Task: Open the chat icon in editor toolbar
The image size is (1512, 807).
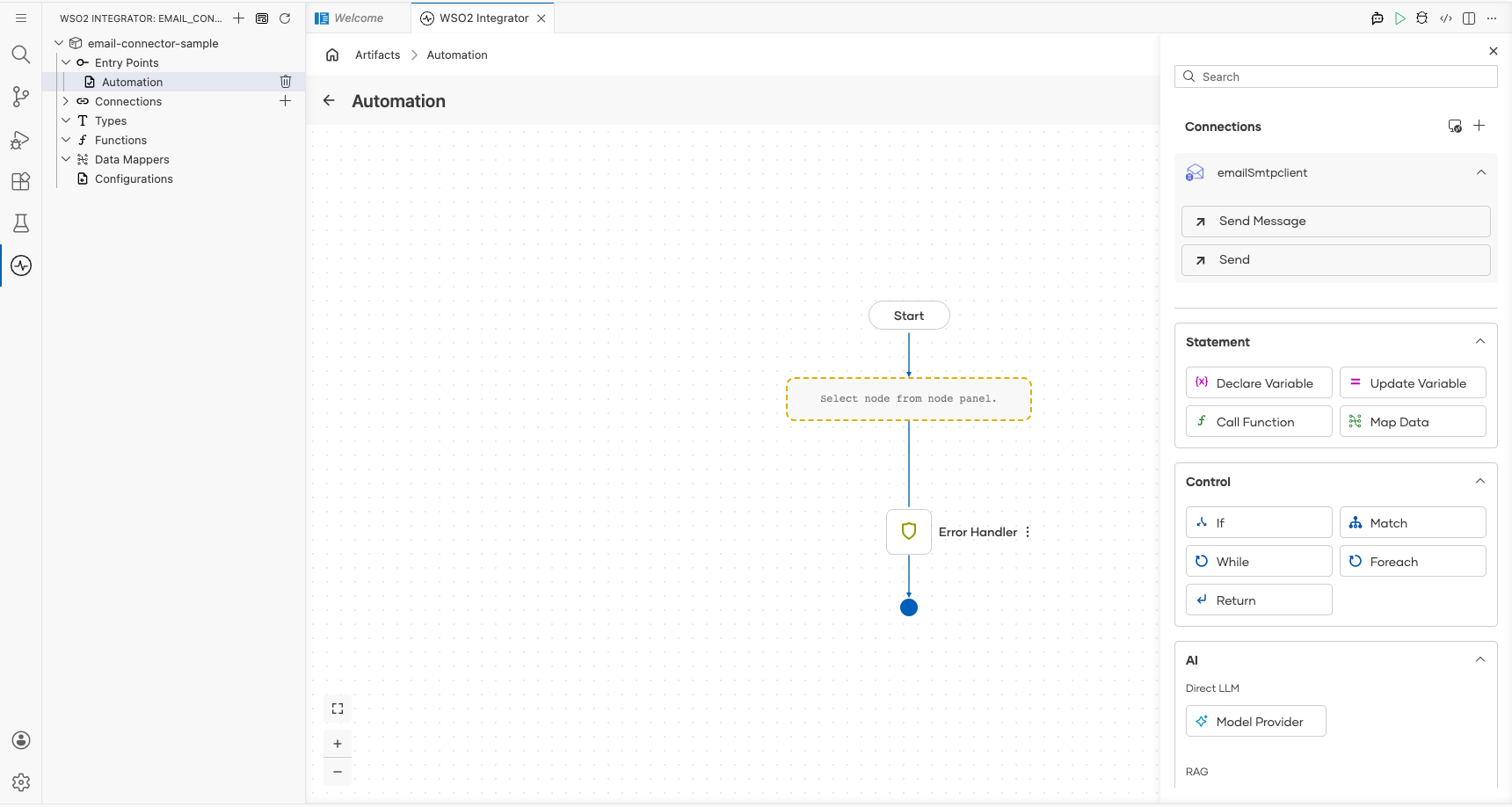Action: click(1378, 18)
